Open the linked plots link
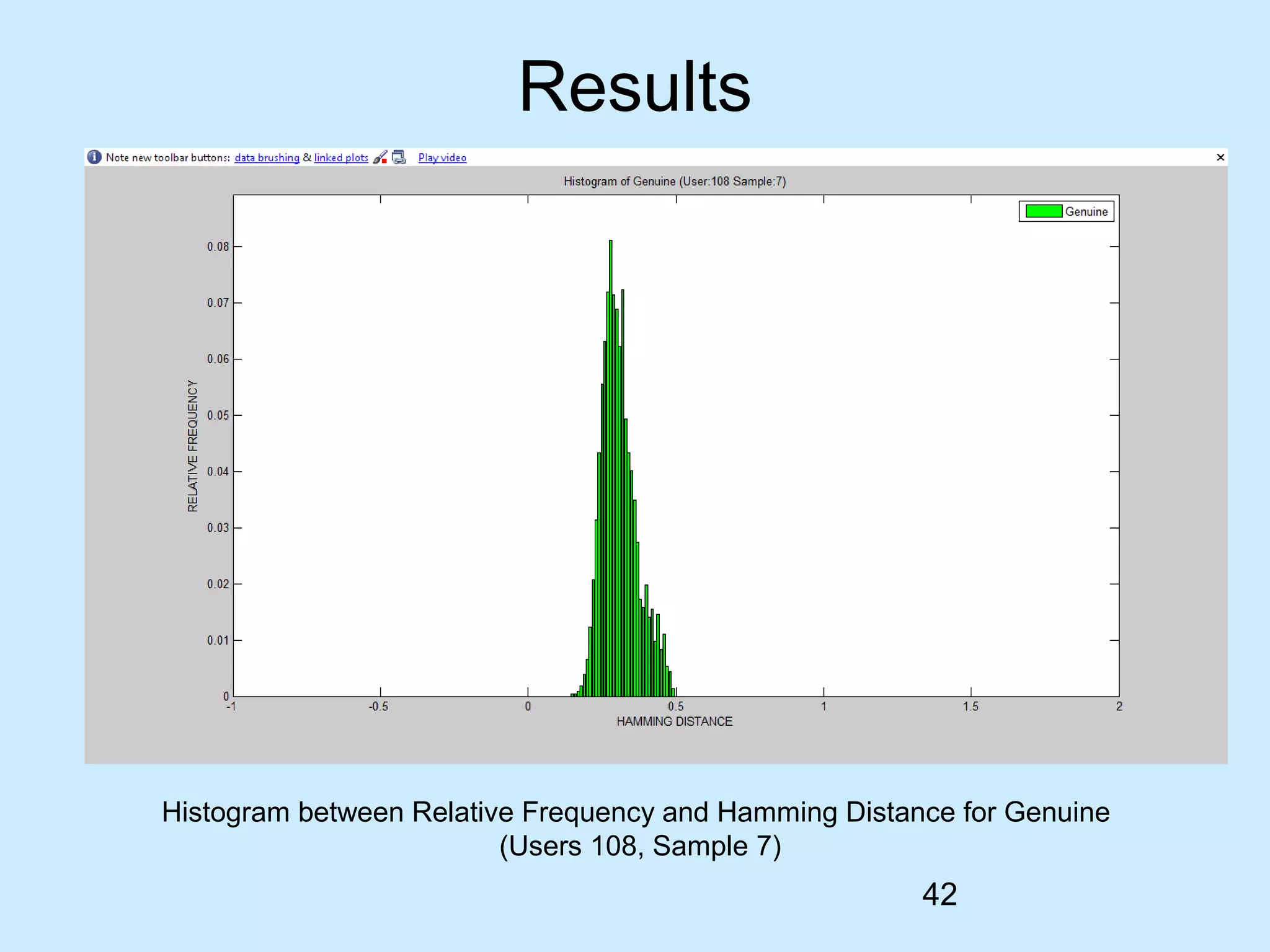 point(341,157)
